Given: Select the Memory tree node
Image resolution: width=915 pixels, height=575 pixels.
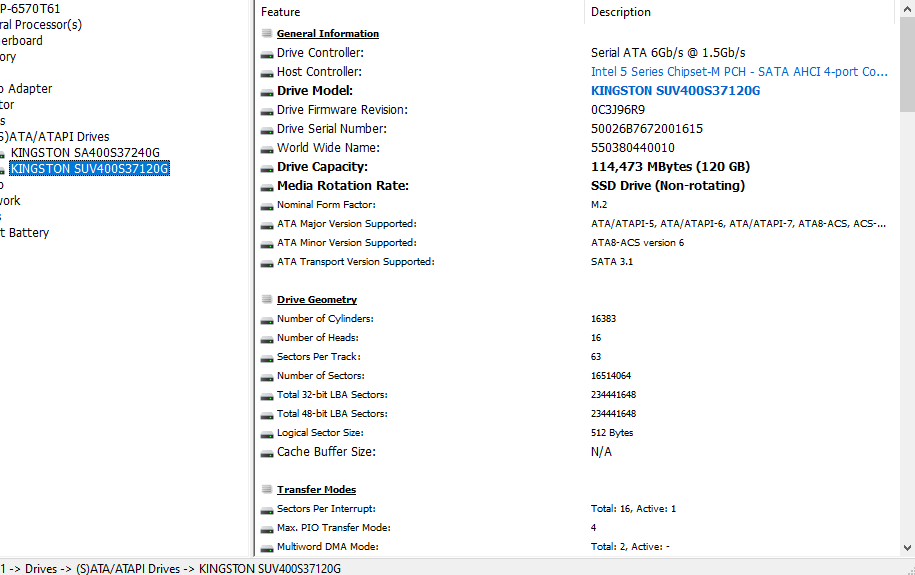Looking at the screenshot, I should click(x=8, y=57).
